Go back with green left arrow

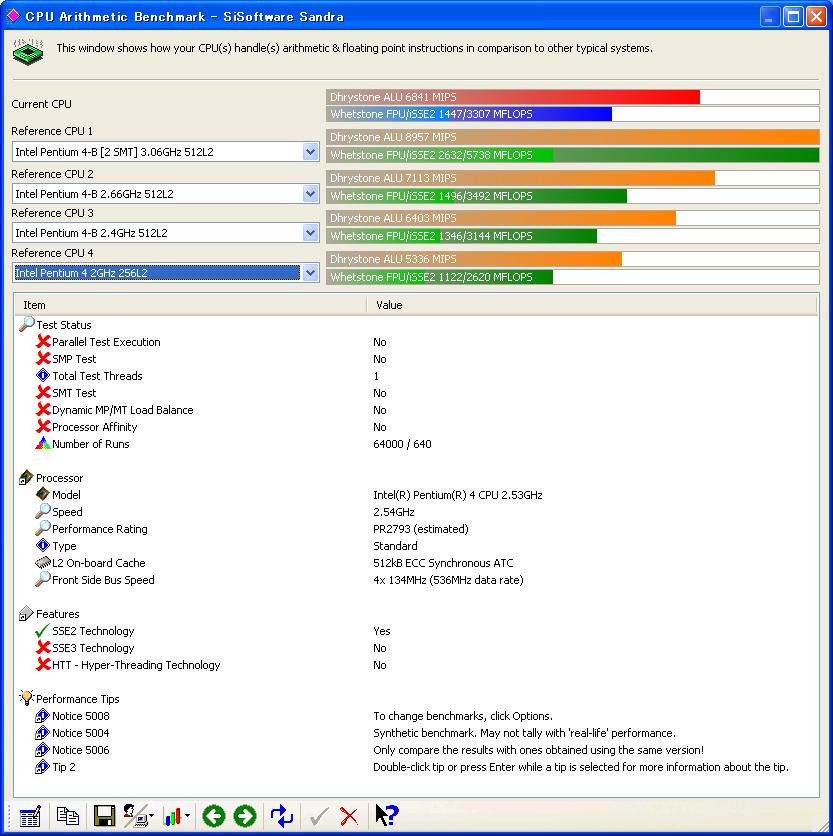pyautogui.click(x=214, y=816)
